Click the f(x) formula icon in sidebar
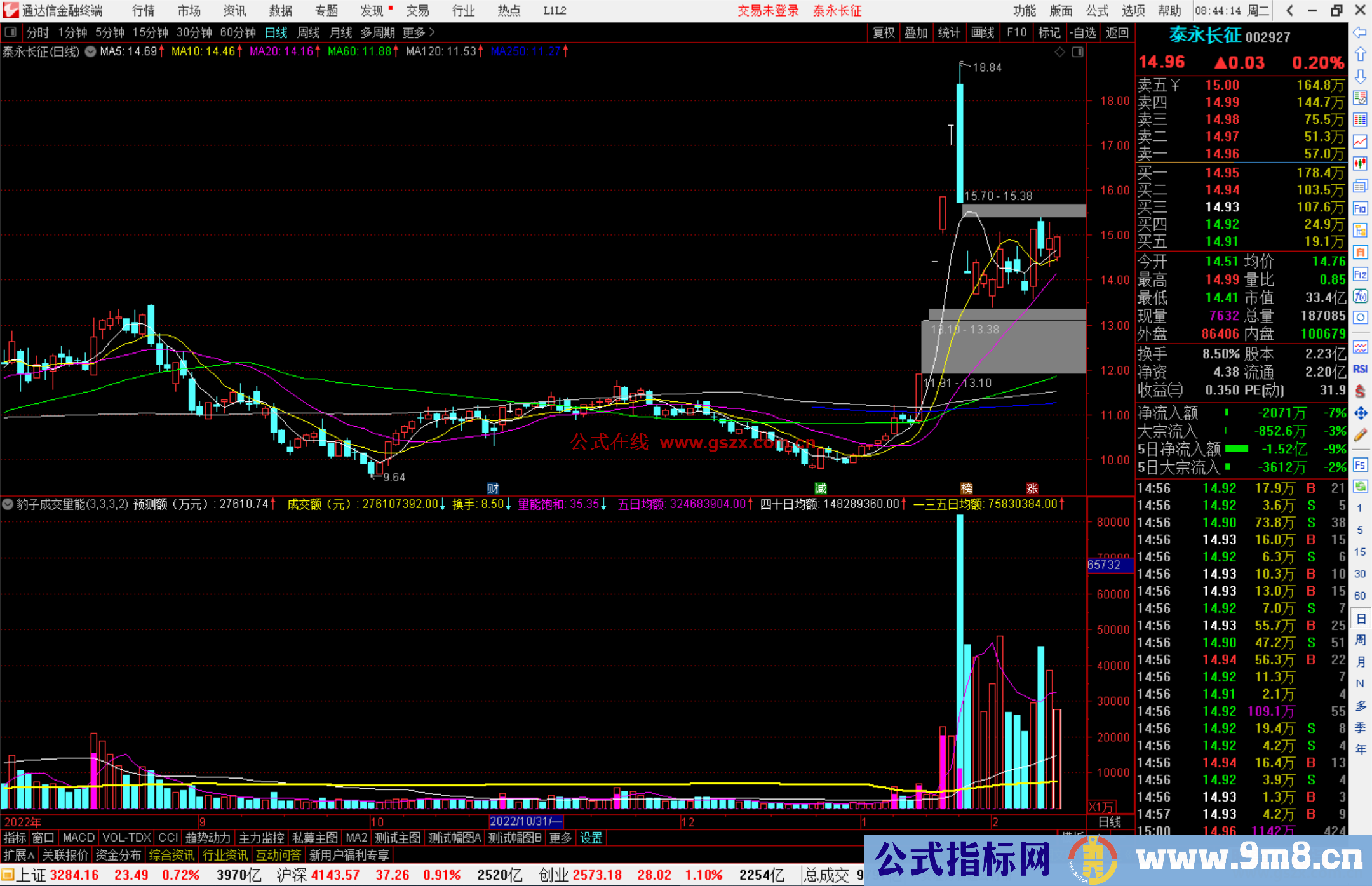The height and width of the screenshot is (886, 1372). tap(1360, 296)
